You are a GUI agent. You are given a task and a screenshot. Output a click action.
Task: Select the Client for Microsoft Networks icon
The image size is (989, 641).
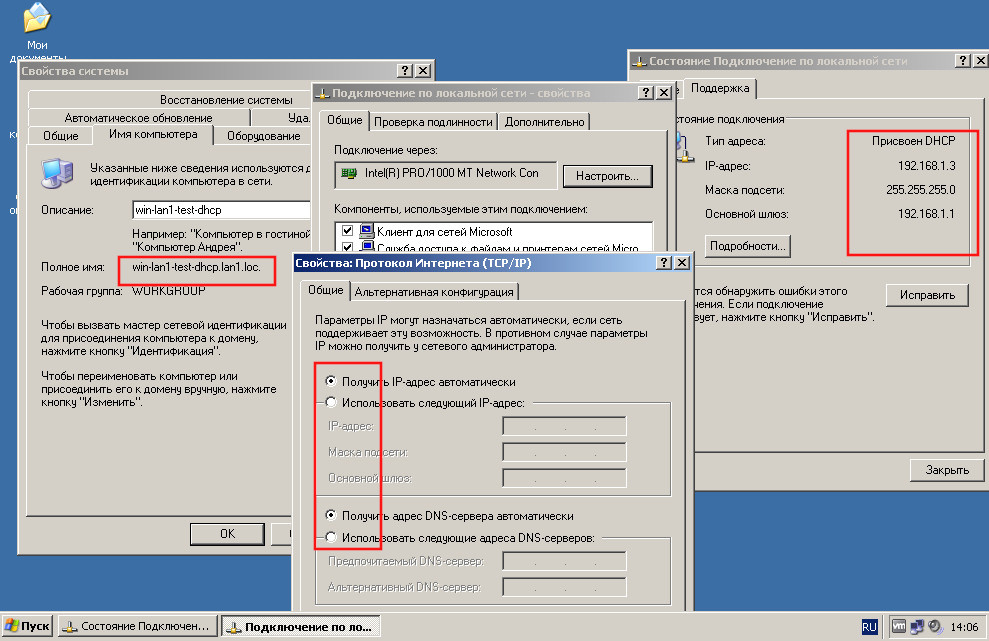pyautogui.click(x=367, y=231)
